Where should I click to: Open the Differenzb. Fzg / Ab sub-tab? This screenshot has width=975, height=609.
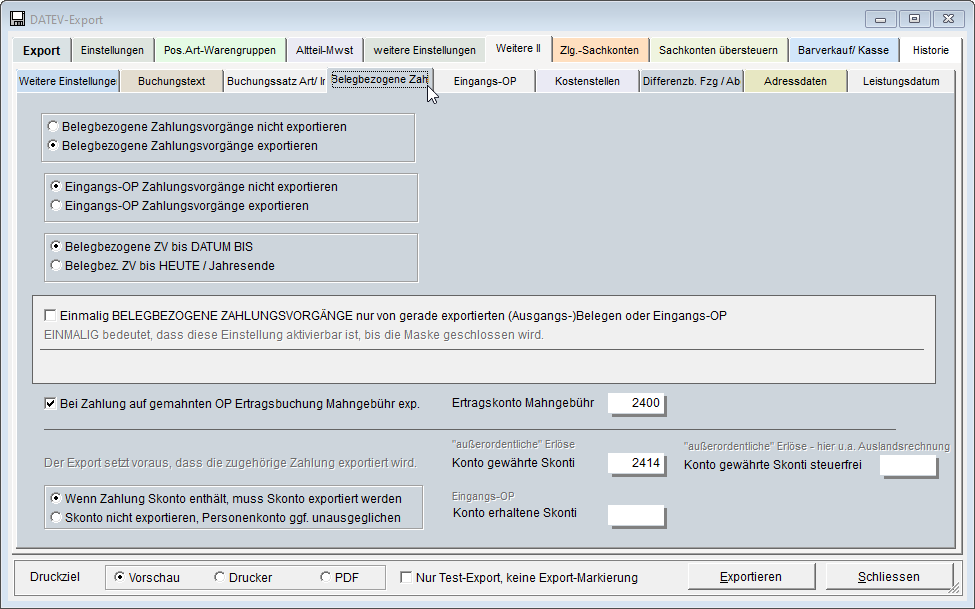pyautogui.click(x=691, y=81)
